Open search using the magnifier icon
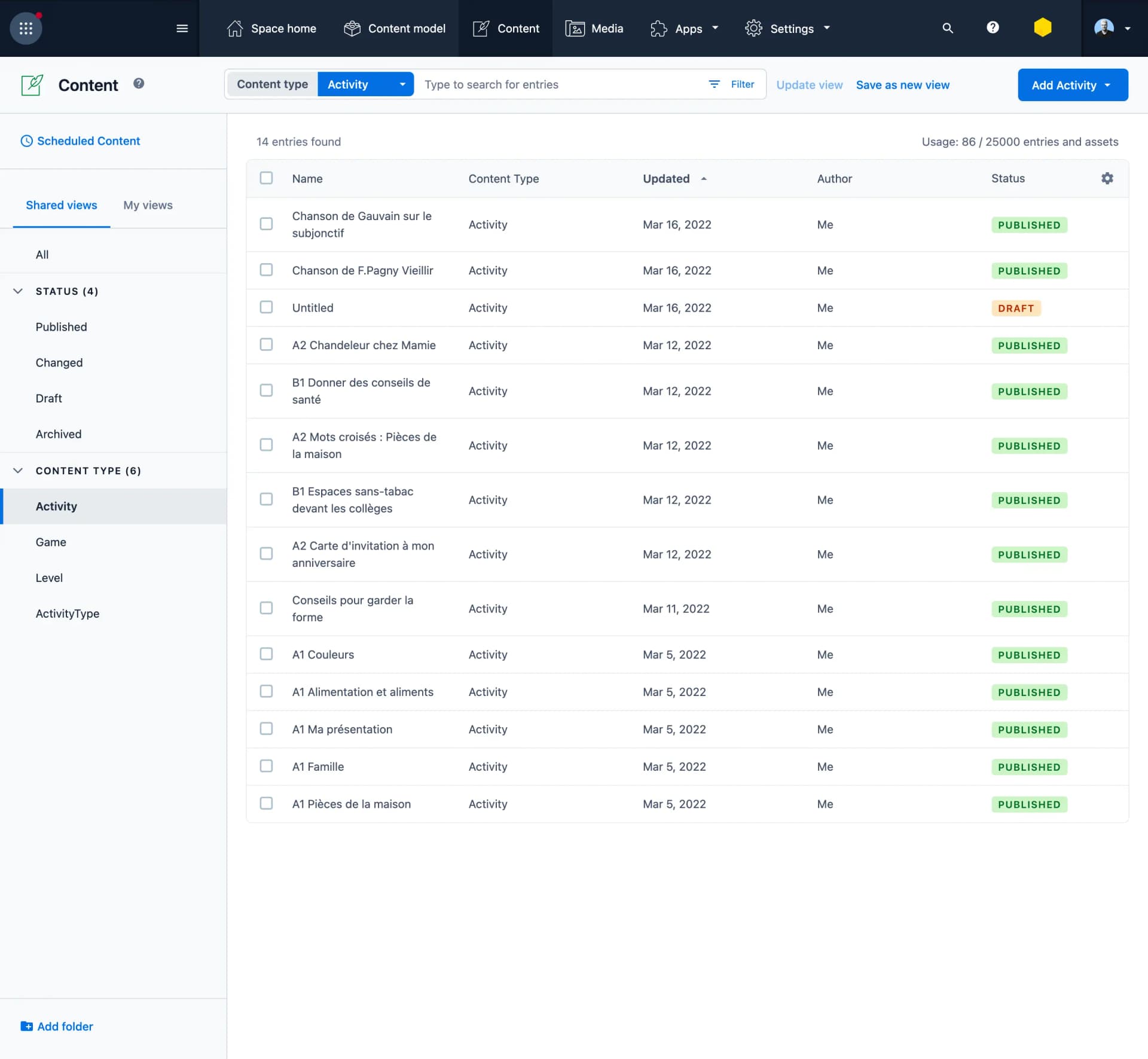1148x1059 pixels. pyautogui.click(x=947, y=28)
